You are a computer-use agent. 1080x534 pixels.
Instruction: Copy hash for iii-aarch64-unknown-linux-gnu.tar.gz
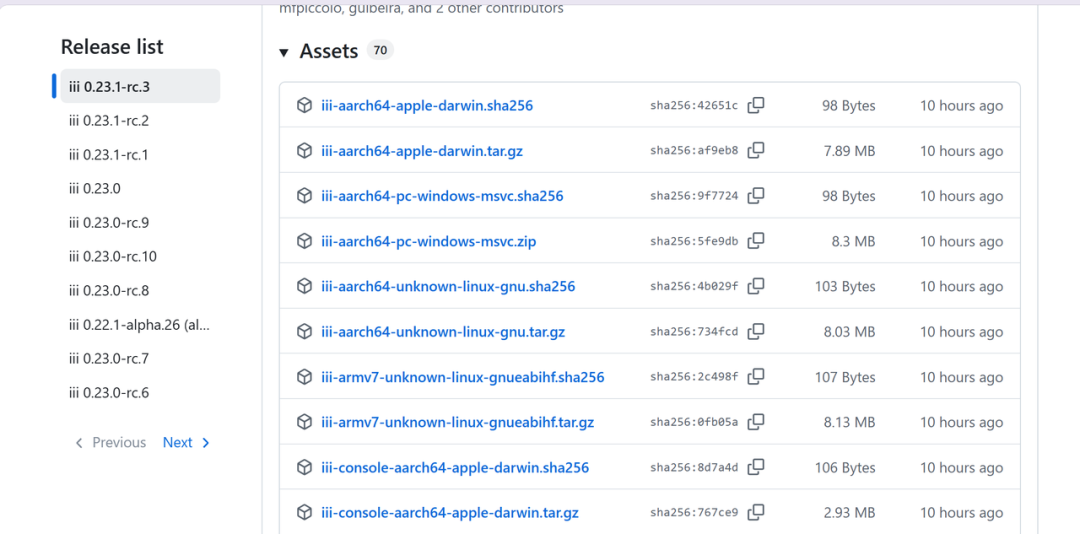pyautogui.click(x=756, y=331)
